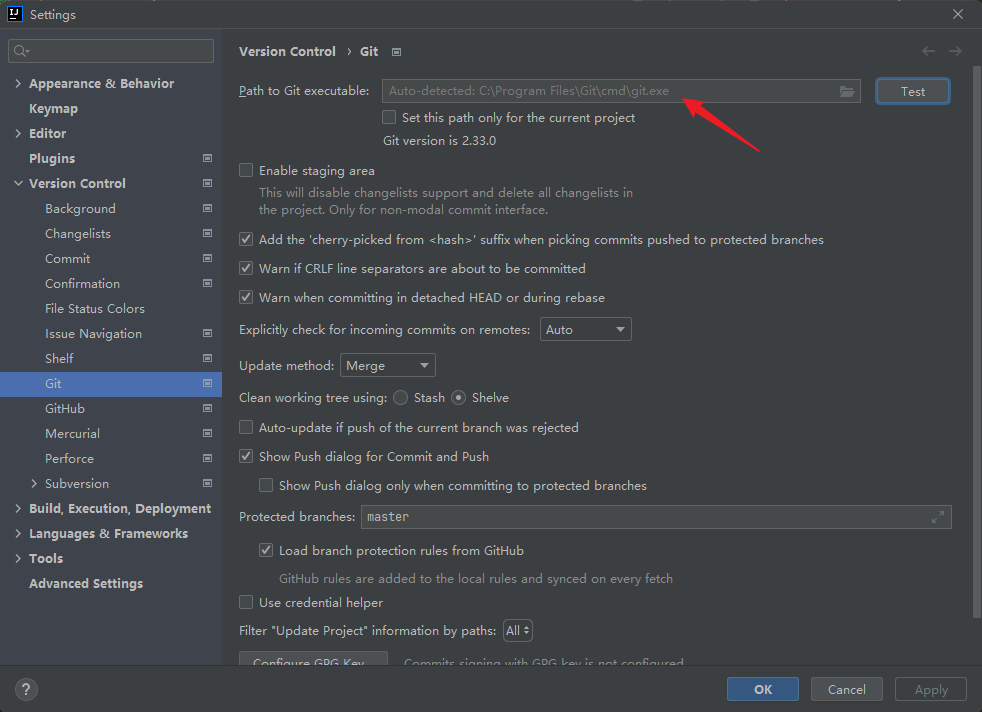Click the project icon beside Commit
Screen dimensions: 982x712
click(x=207, y=259)
